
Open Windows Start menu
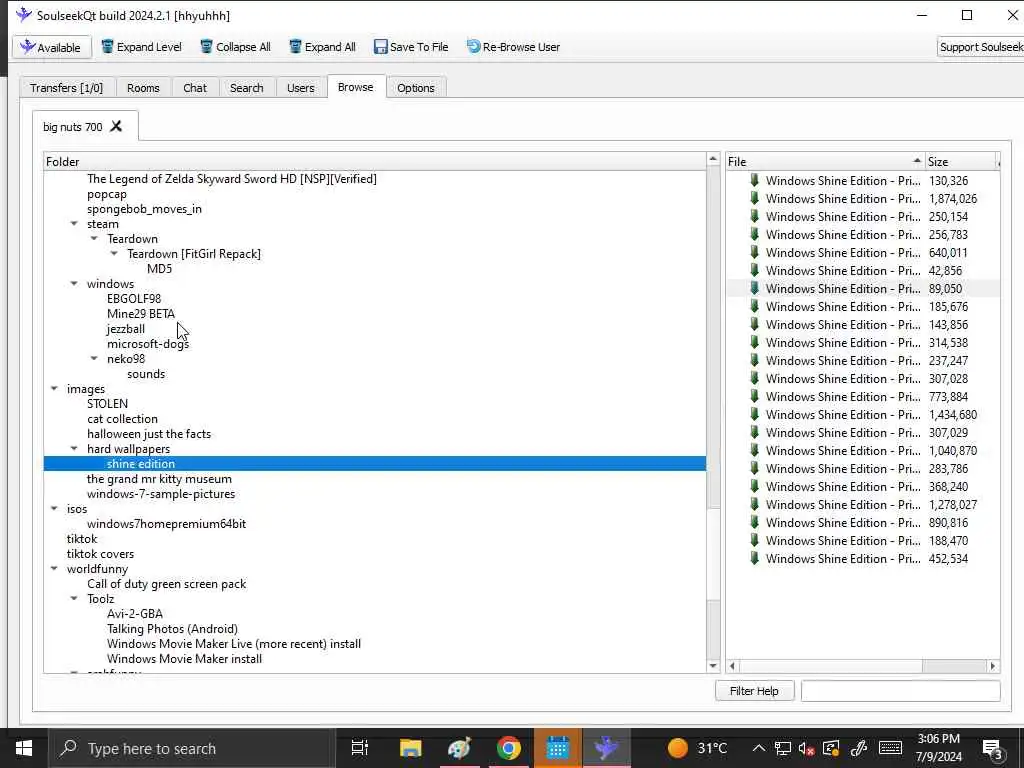click(24, 748)
